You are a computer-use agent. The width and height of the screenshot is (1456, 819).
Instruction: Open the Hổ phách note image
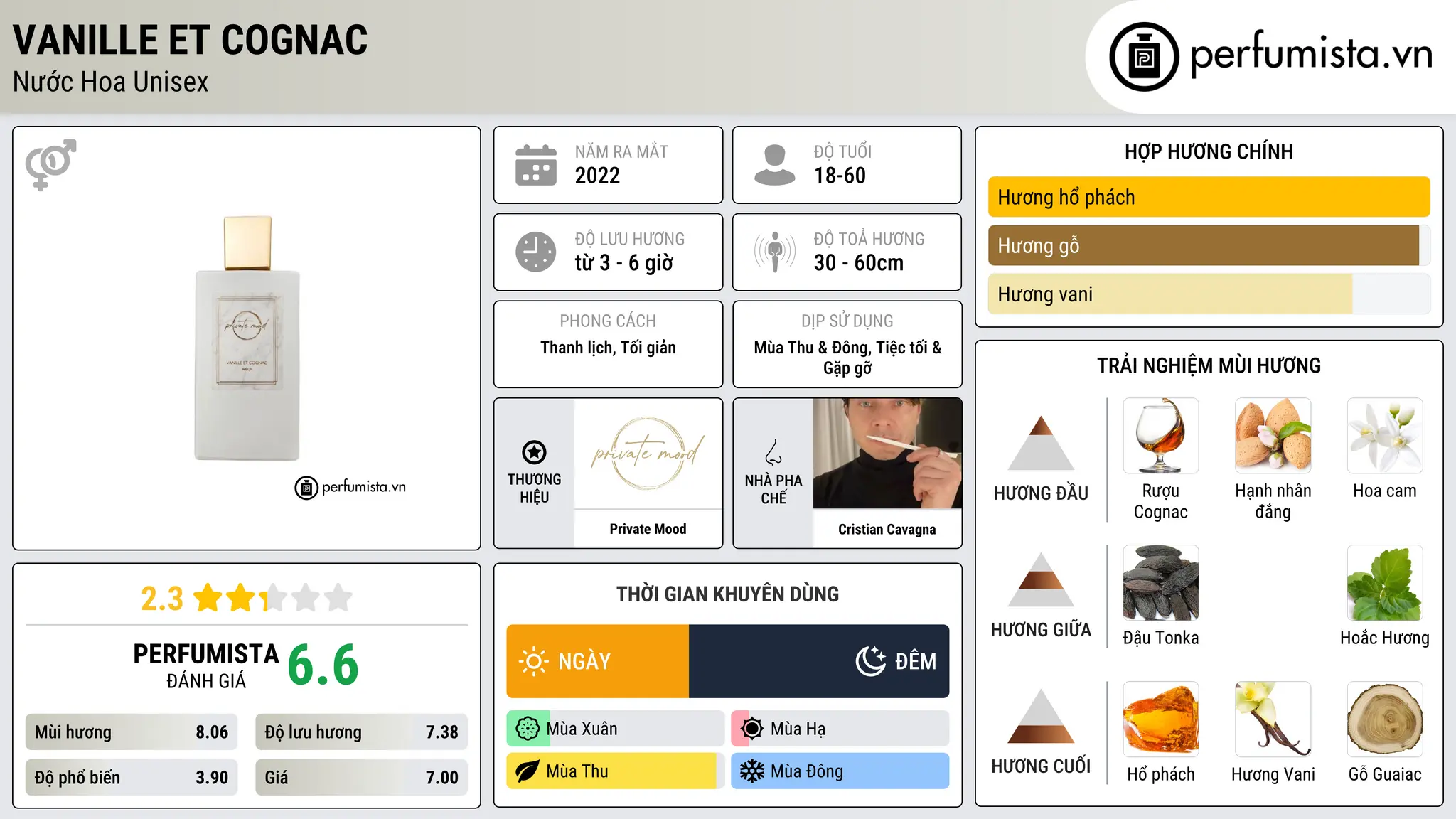click(x=1161, y=719)
